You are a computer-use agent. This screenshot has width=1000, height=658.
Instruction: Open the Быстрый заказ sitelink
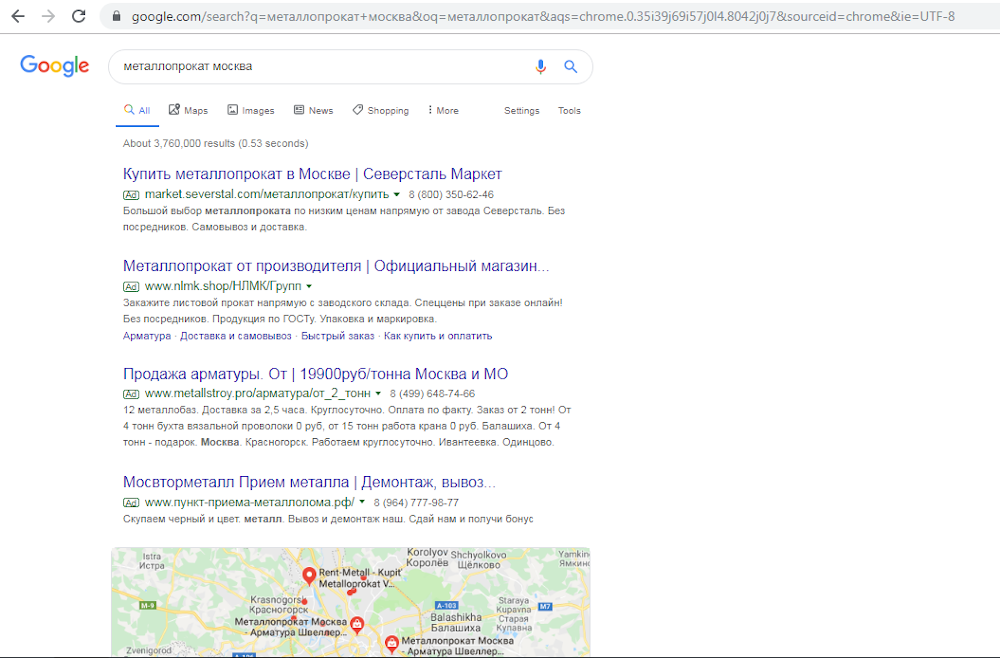coord(337,336)
